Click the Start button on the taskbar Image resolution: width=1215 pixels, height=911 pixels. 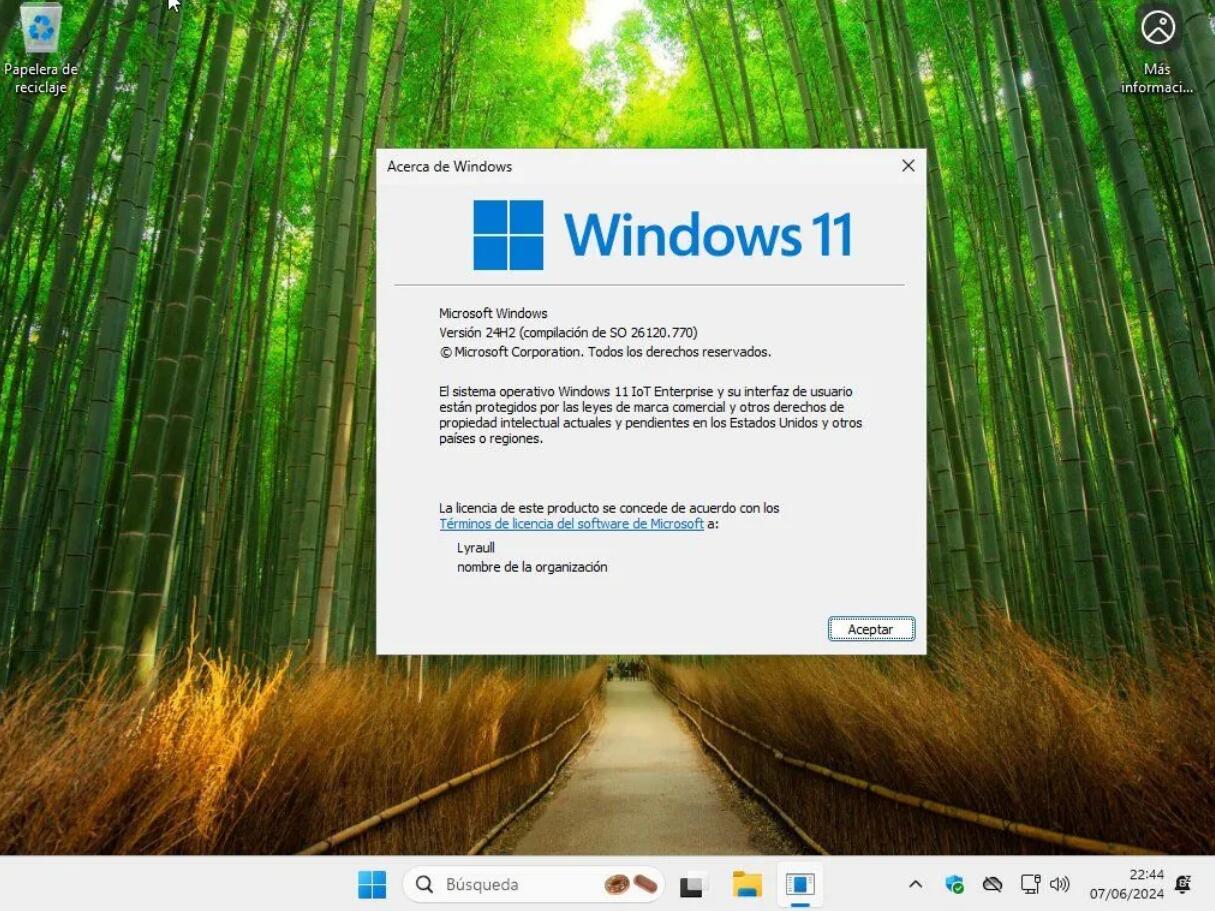[371, 884]
